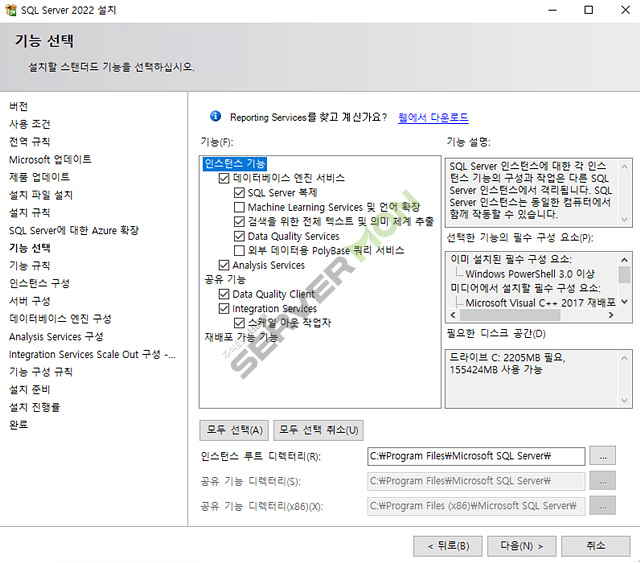Select the 제품 업데이트 step
Viewport: 640px width, 563px height.
pos(40,177)
